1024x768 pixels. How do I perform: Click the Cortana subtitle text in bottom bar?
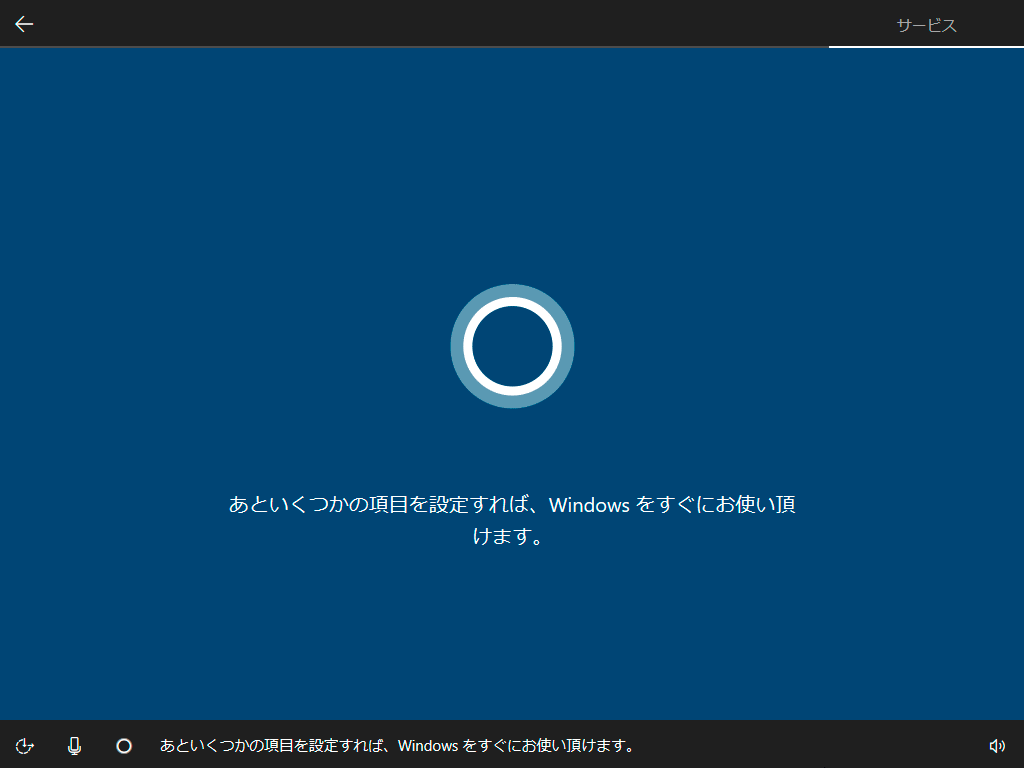pyautogui.click(x=397, y=746)
